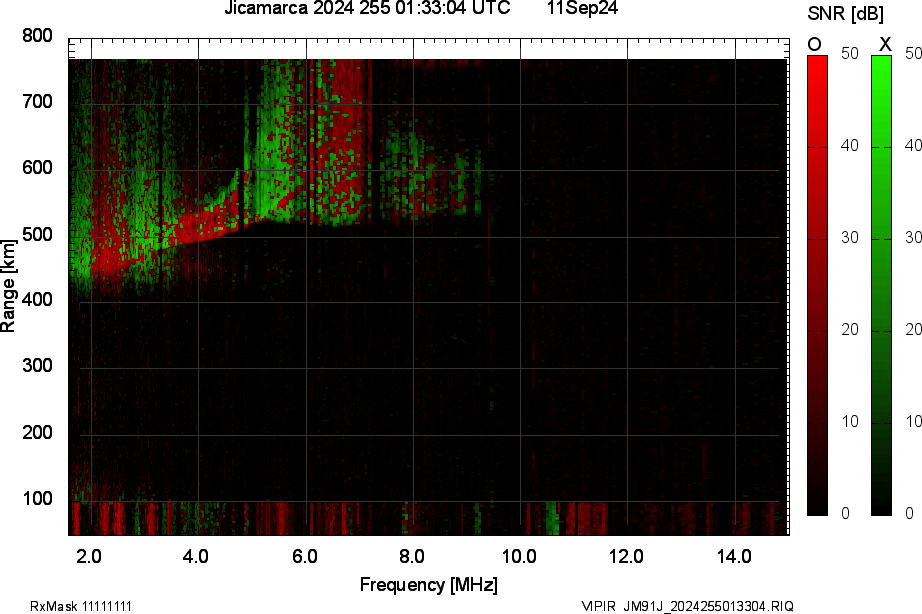Image resolution: width=922 pixels, height=614 pixels.
Task: Click the O label above red colorbar
Action: (x=815, y=44)
